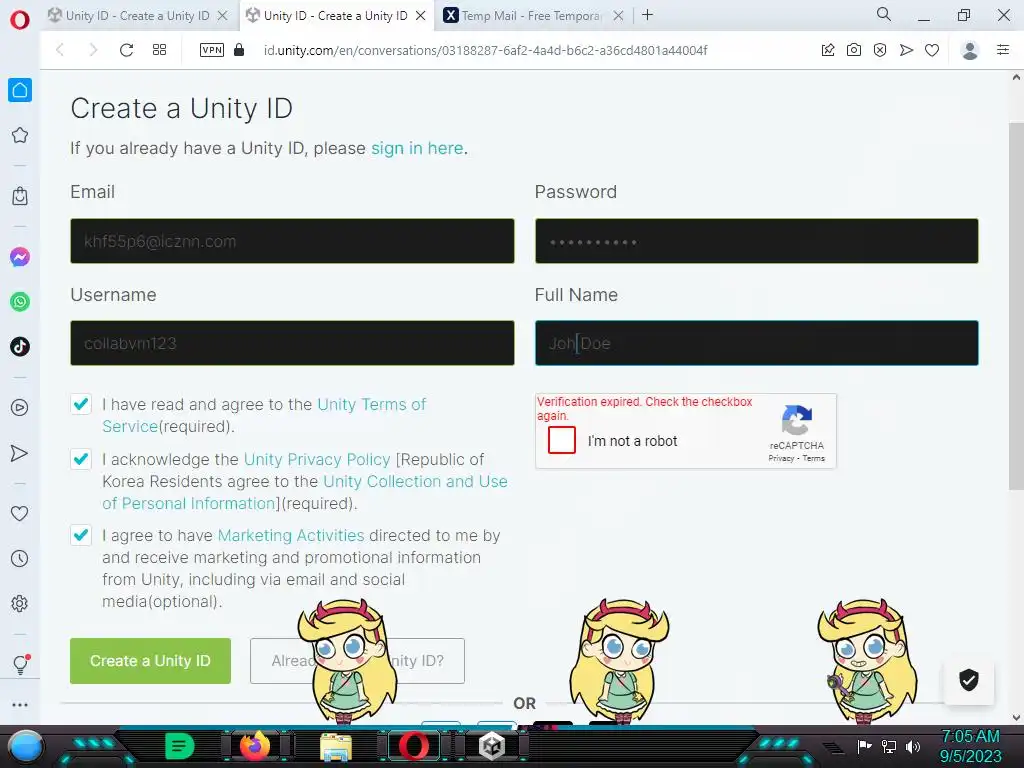The width and height of the screenshot is (1024, 768).
Task: Take a snapshot with camera icon
Action: (854, 50)
